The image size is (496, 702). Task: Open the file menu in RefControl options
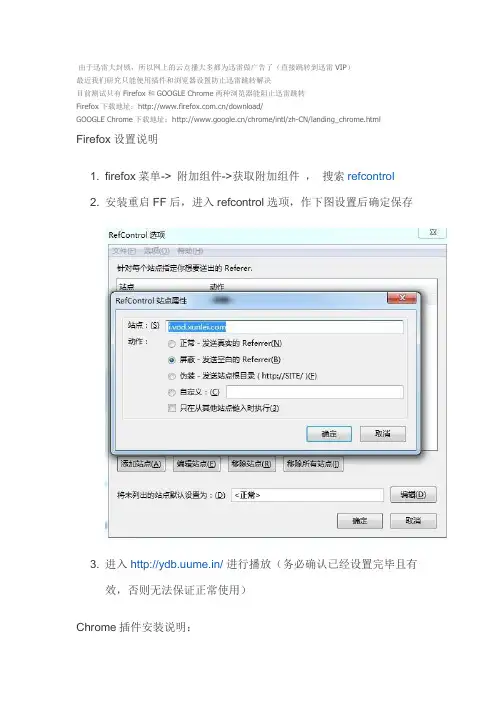(123, 251)
